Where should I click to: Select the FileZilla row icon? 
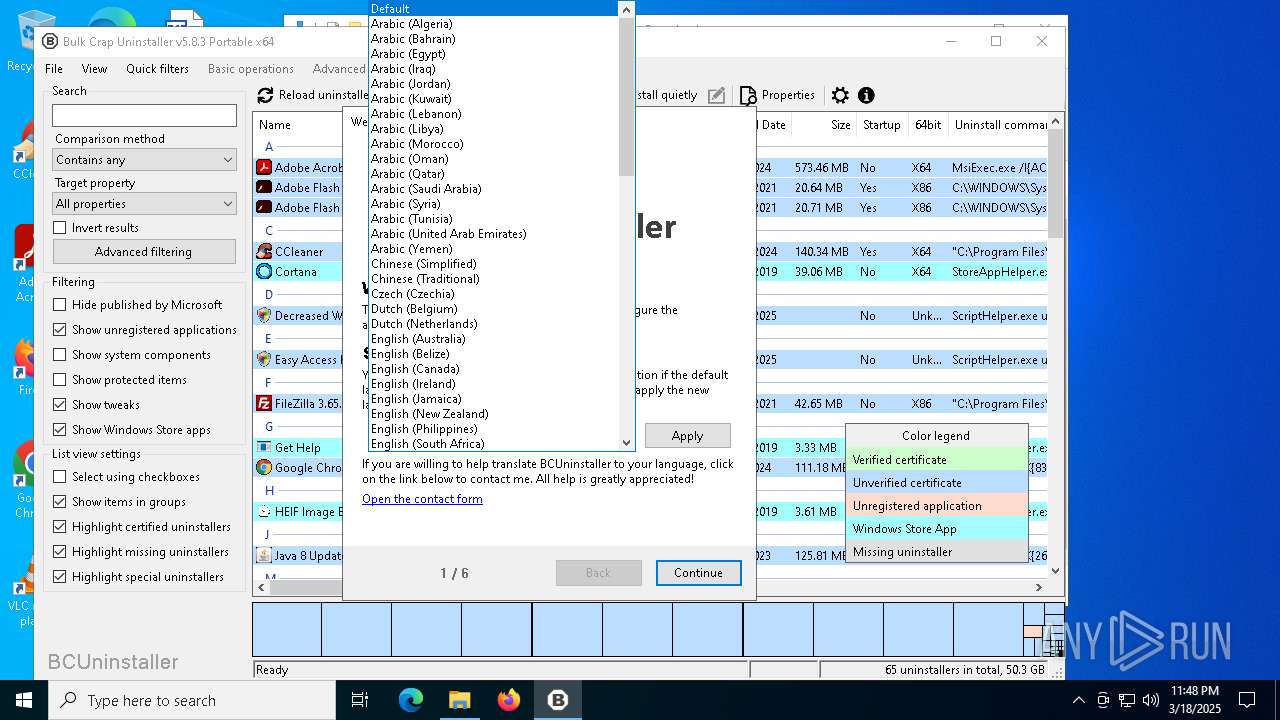(264, 404)
